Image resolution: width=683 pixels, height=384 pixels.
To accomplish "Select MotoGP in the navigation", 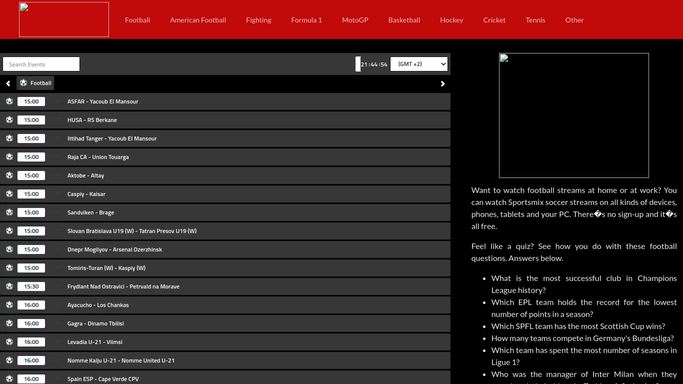I will (x=355, y=20).
